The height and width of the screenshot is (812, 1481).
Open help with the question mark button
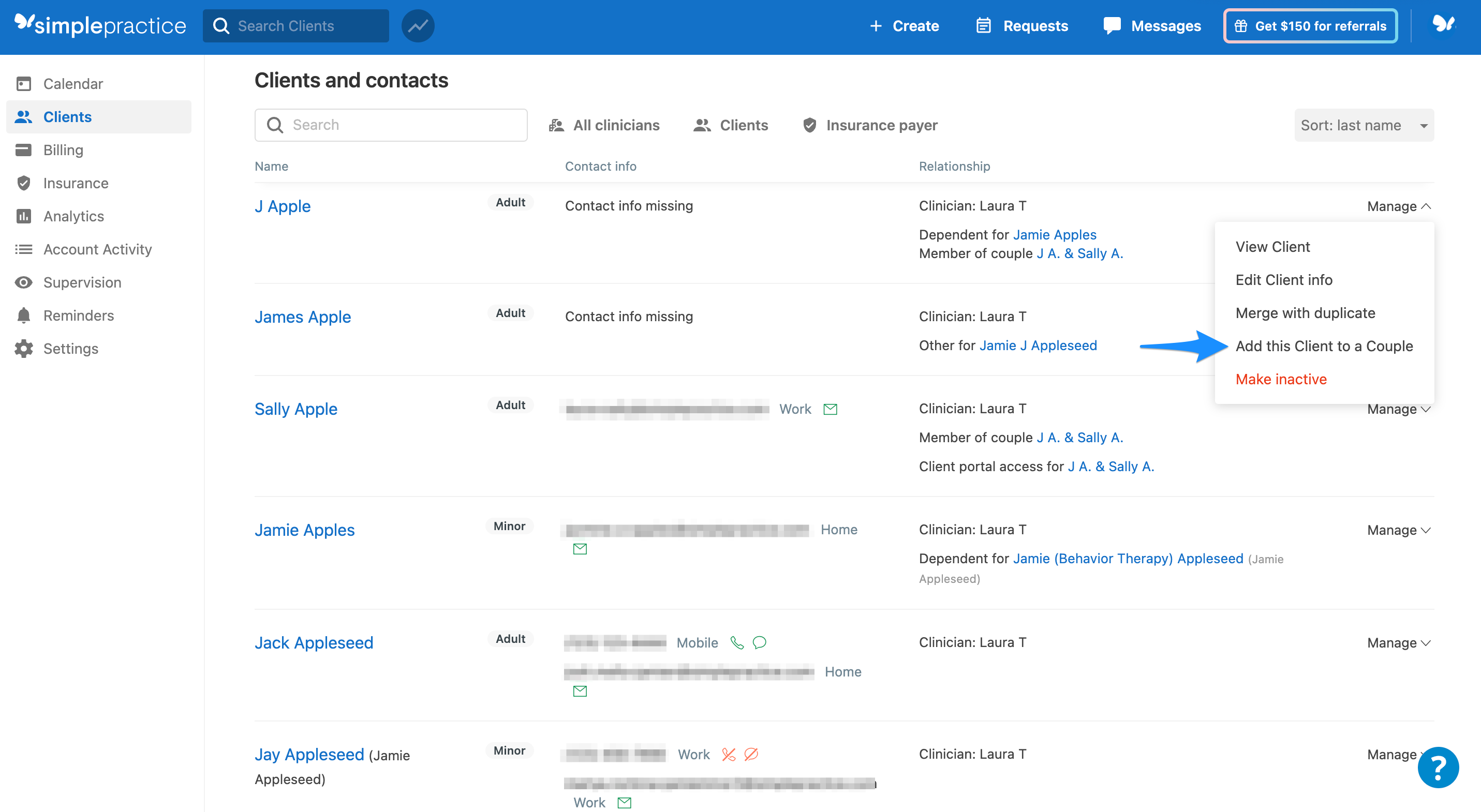coord(1439,767)
